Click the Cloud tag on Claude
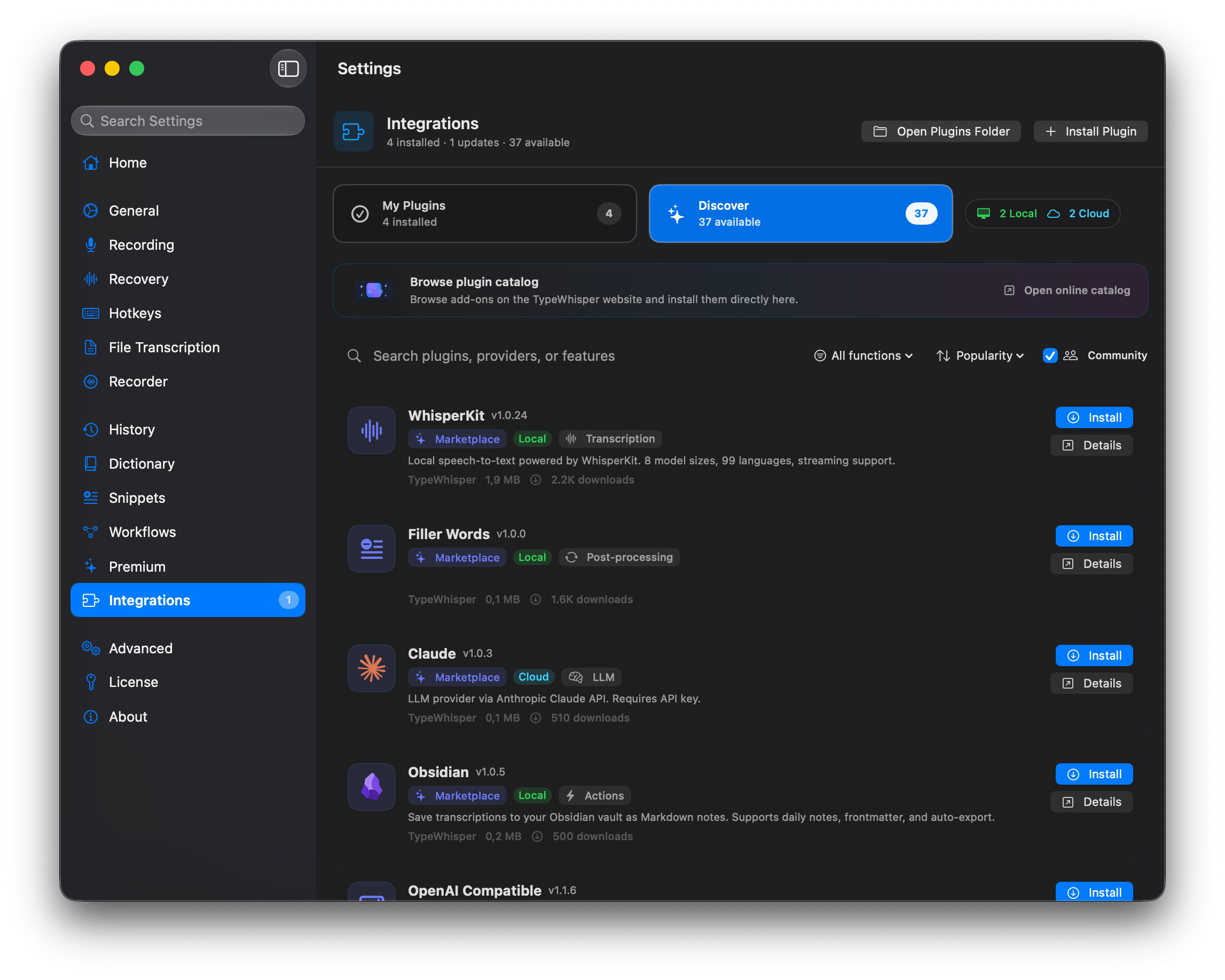The height and width of the screenshot is (980, 1225). tap(533, 677)
